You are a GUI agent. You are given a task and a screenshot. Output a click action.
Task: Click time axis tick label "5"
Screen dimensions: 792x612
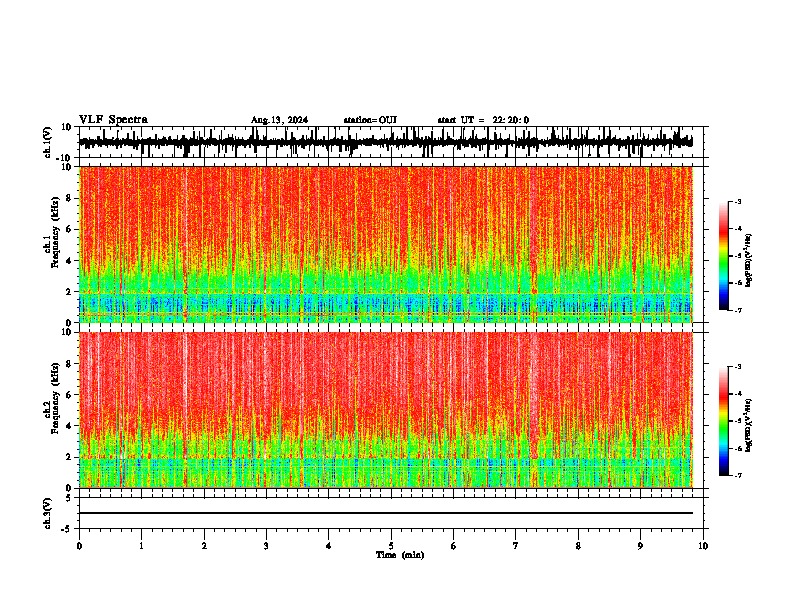click(391, 546)
